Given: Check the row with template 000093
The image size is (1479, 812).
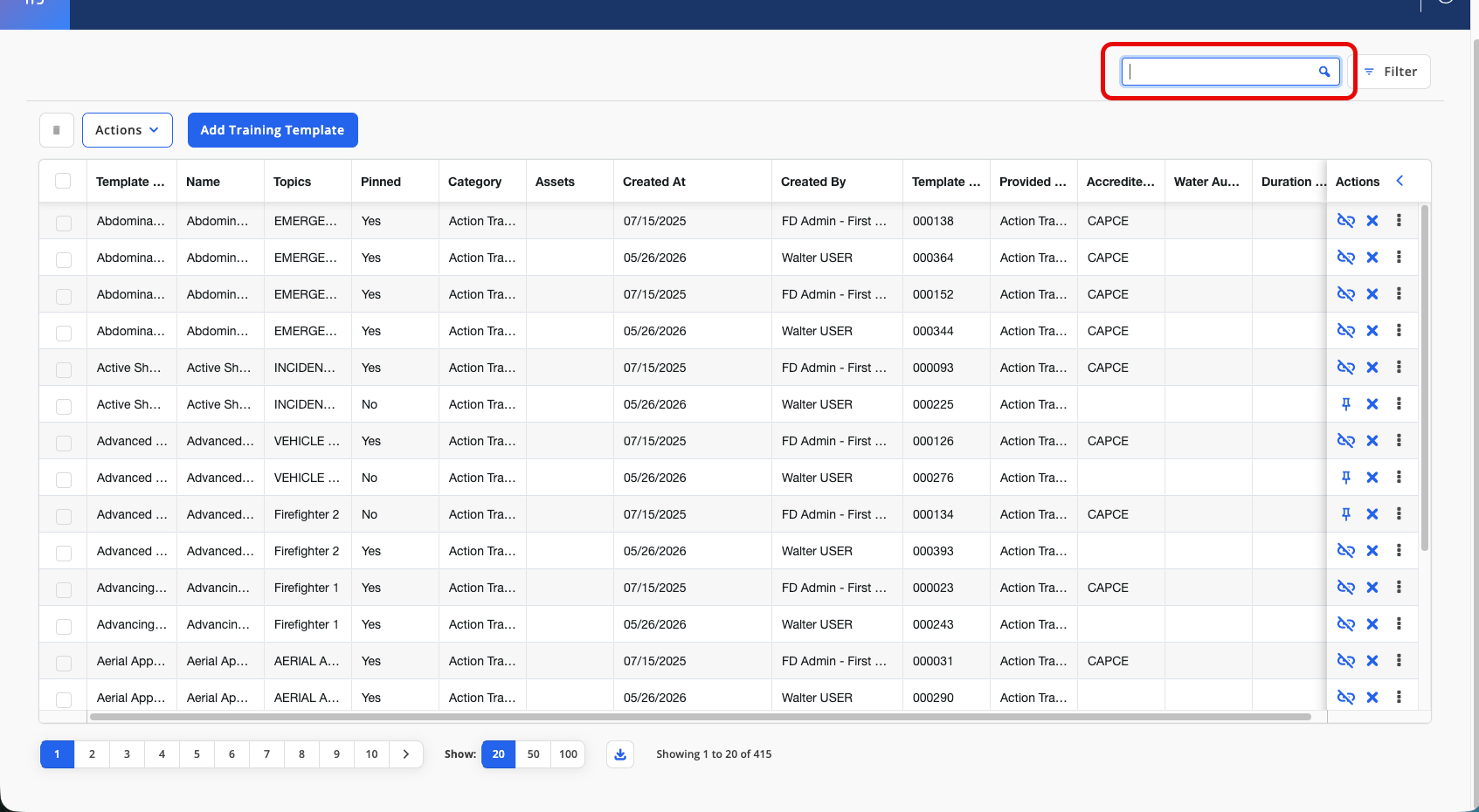Looking at the screenshot, I should [x=64, y=369].
